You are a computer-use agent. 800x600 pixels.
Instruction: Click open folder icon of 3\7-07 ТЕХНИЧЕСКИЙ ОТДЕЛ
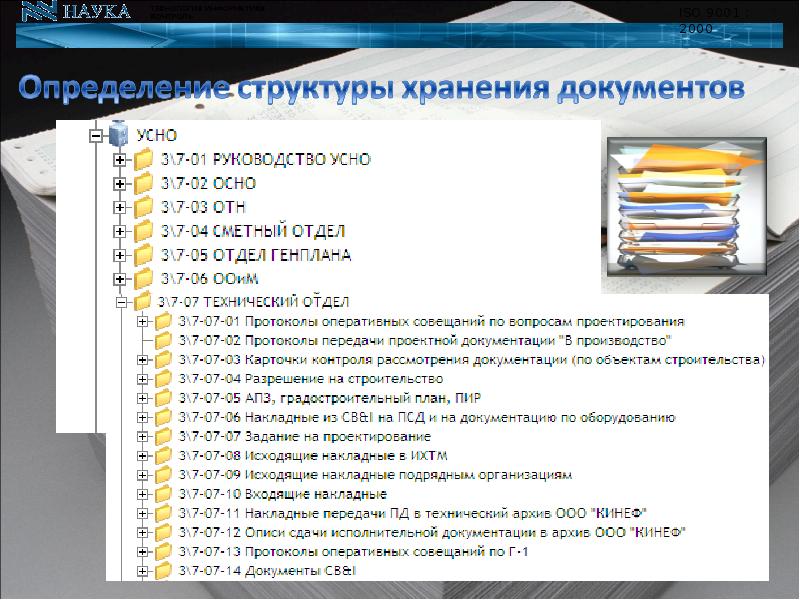tap(142, 302)
